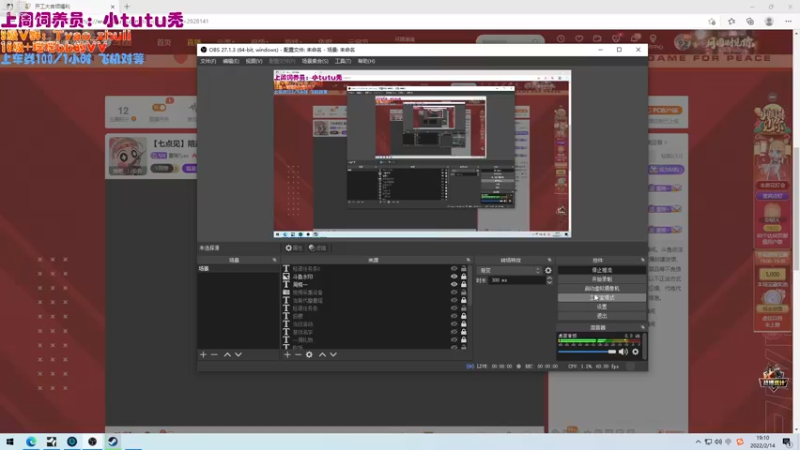This screenshot has width=800, height=450.
Task: Undock the 场景 Scenes panel via header icon
Action: click(274, 260)
